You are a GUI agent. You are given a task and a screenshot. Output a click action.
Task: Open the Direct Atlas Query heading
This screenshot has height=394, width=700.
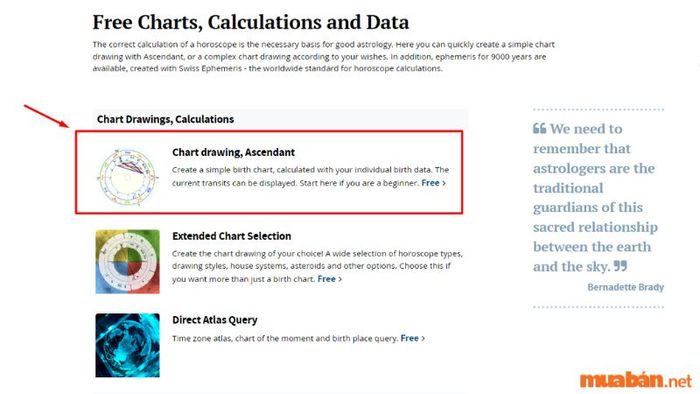coord(215,320)
